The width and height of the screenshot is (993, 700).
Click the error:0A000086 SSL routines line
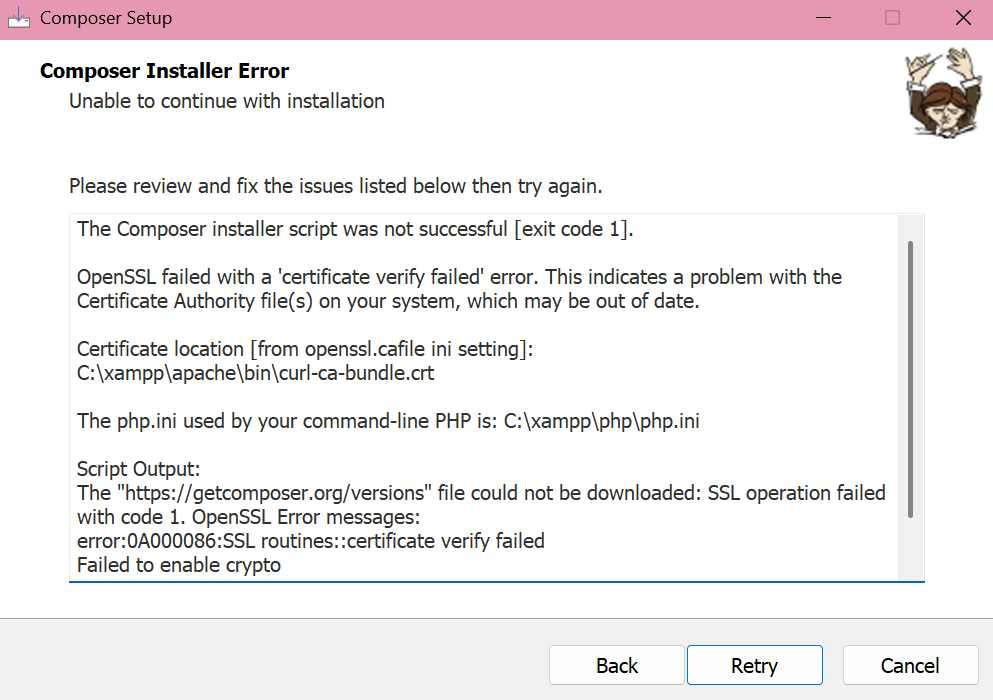(x=310, y=541)
